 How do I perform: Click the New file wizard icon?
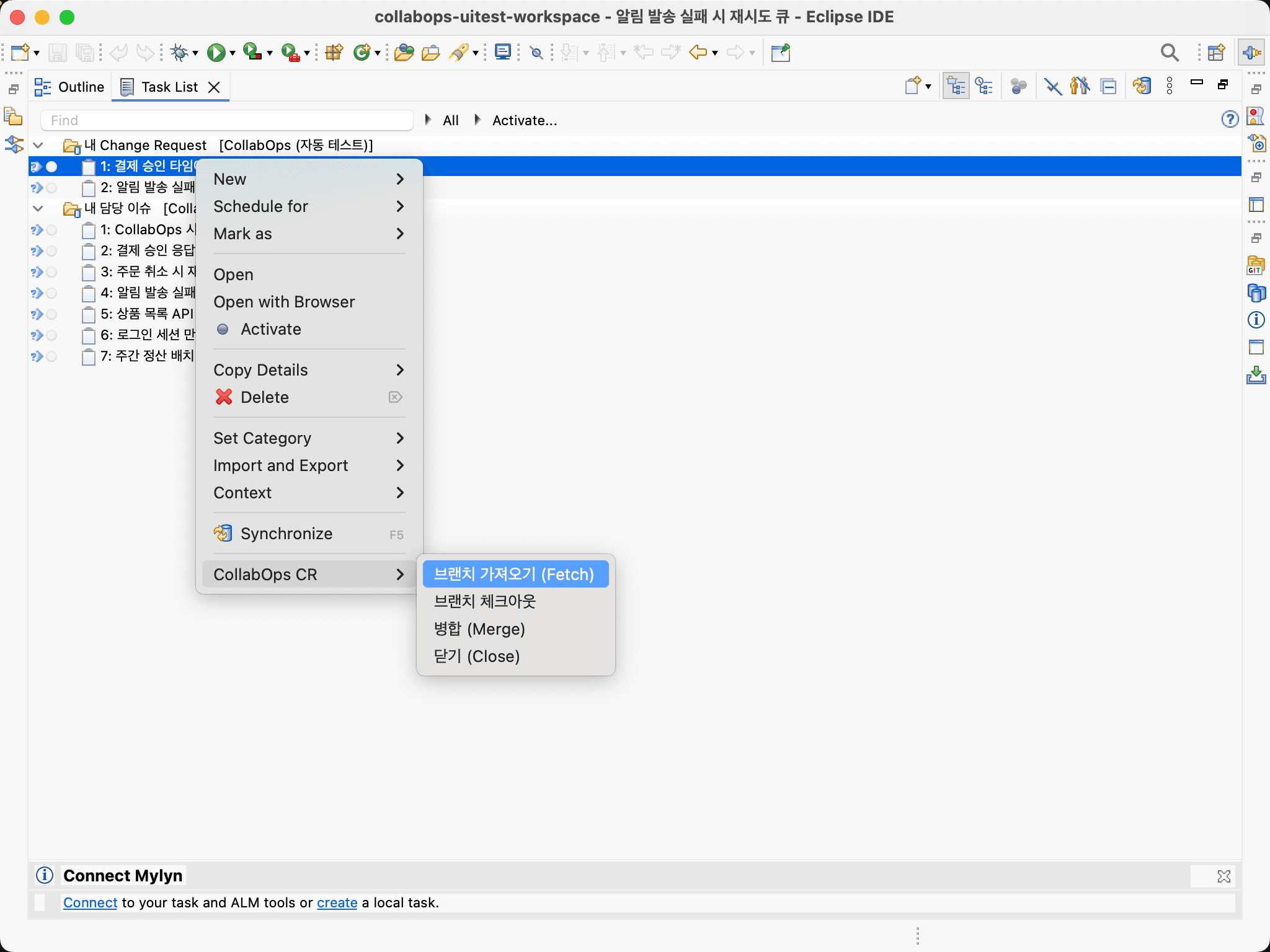(20, 53)
